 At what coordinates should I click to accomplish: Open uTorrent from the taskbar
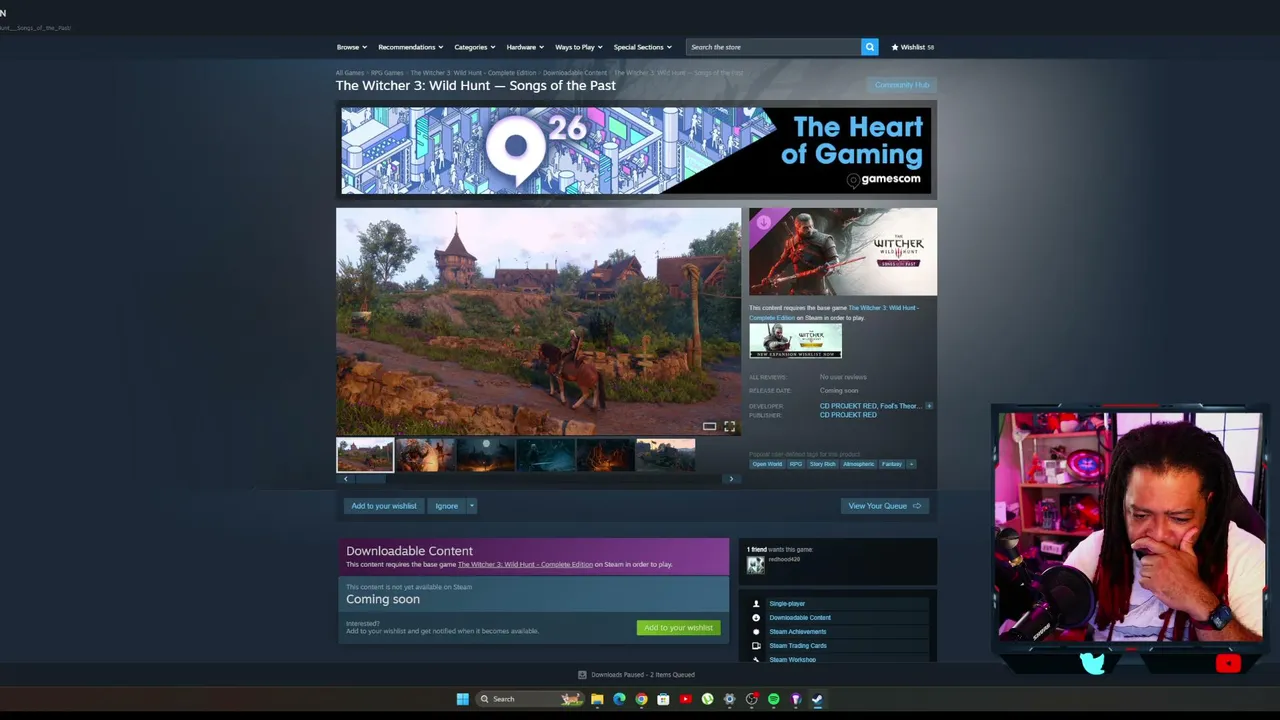click(707, 699)
